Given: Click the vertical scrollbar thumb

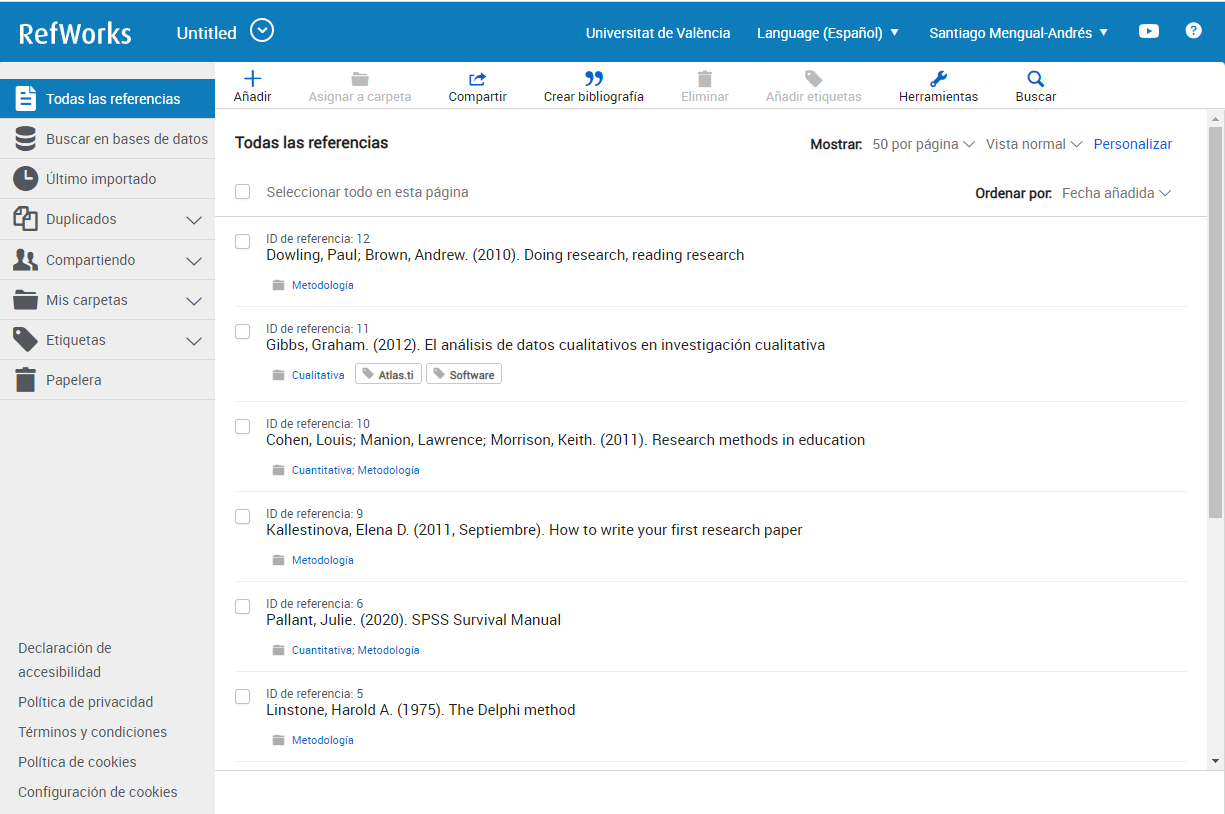Looking at the screenshot, I should [x=1215, y=320].
